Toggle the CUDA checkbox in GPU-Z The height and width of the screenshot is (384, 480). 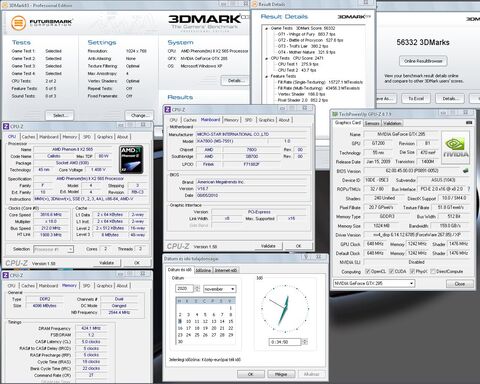pos(391,271)
